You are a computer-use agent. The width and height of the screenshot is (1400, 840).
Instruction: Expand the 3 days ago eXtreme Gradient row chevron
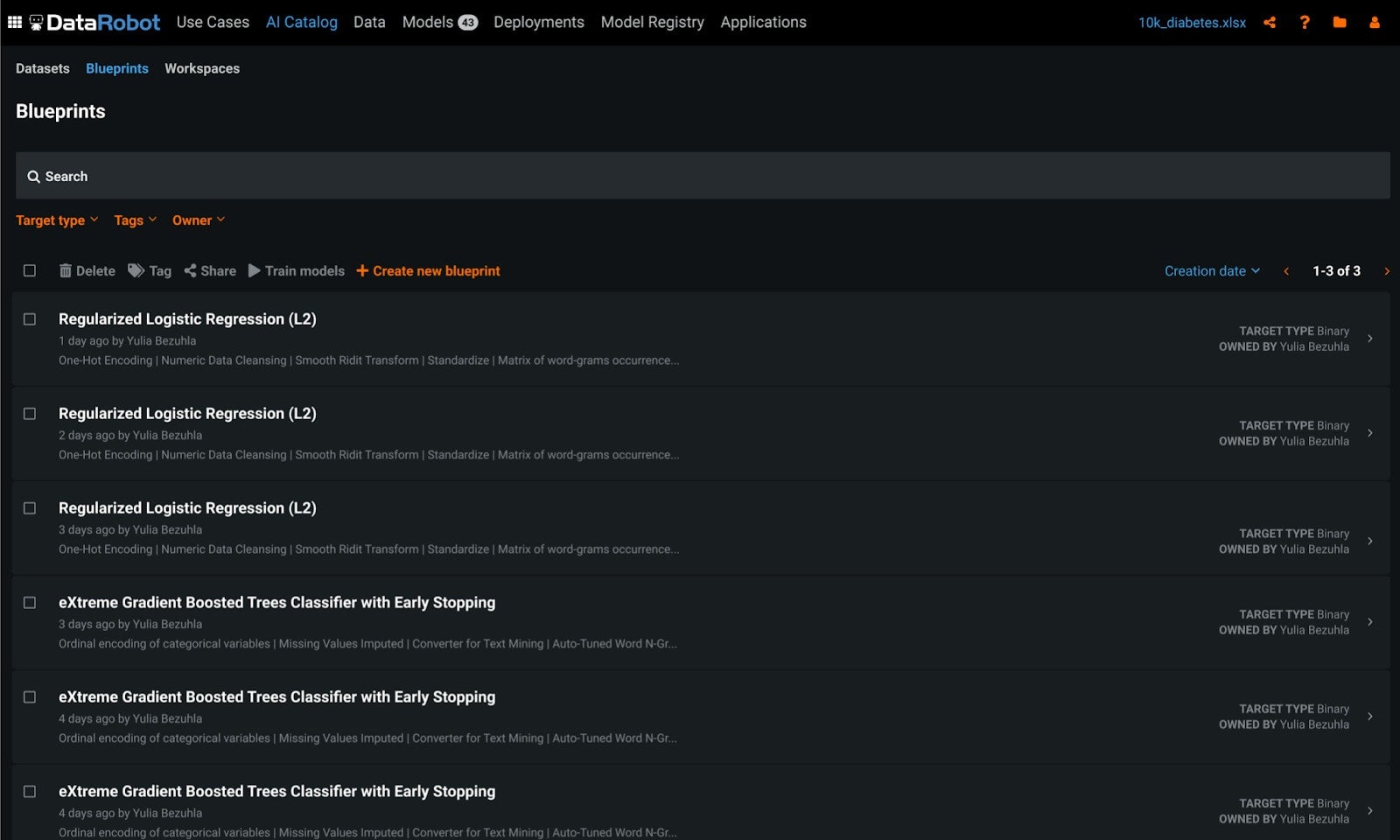(x=1370, y=622)
